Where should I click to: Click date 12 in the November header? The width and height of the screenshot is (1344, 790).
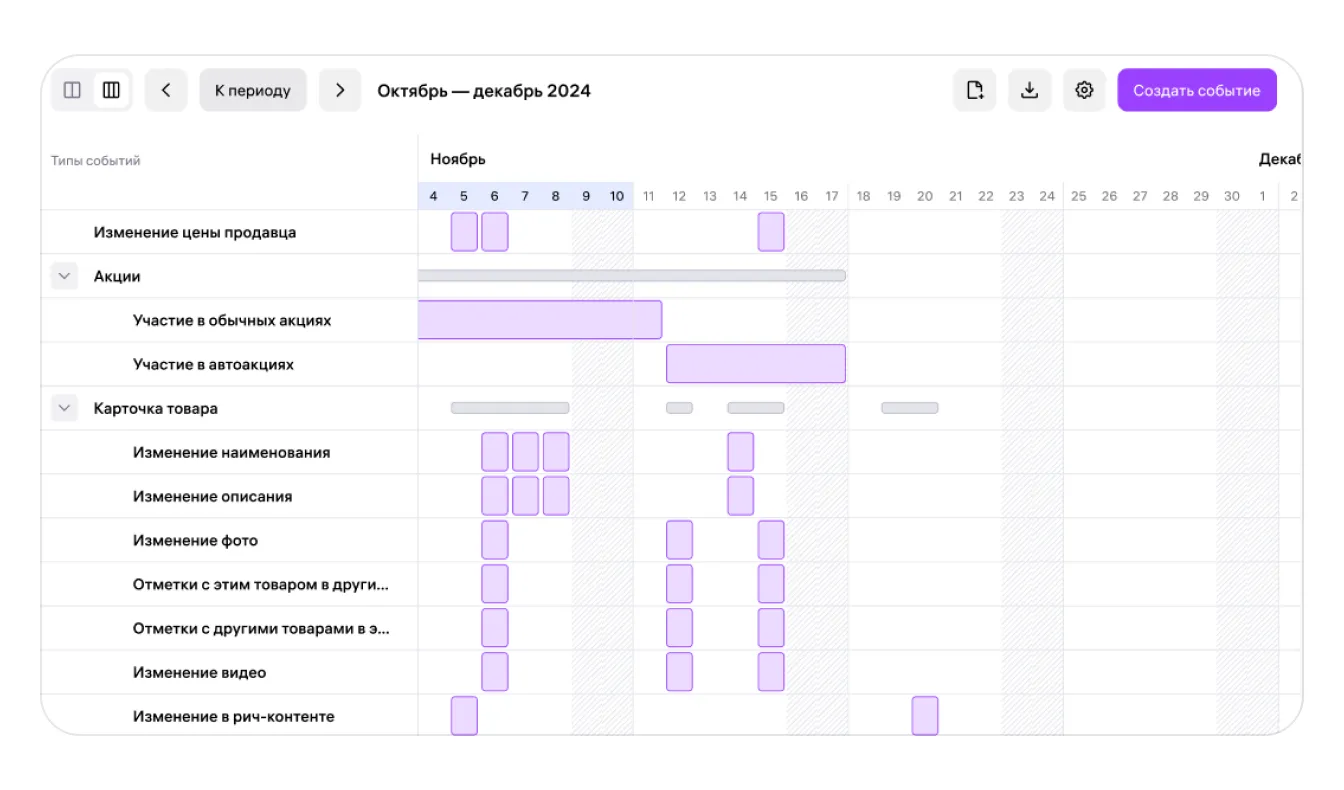[679, 196]
